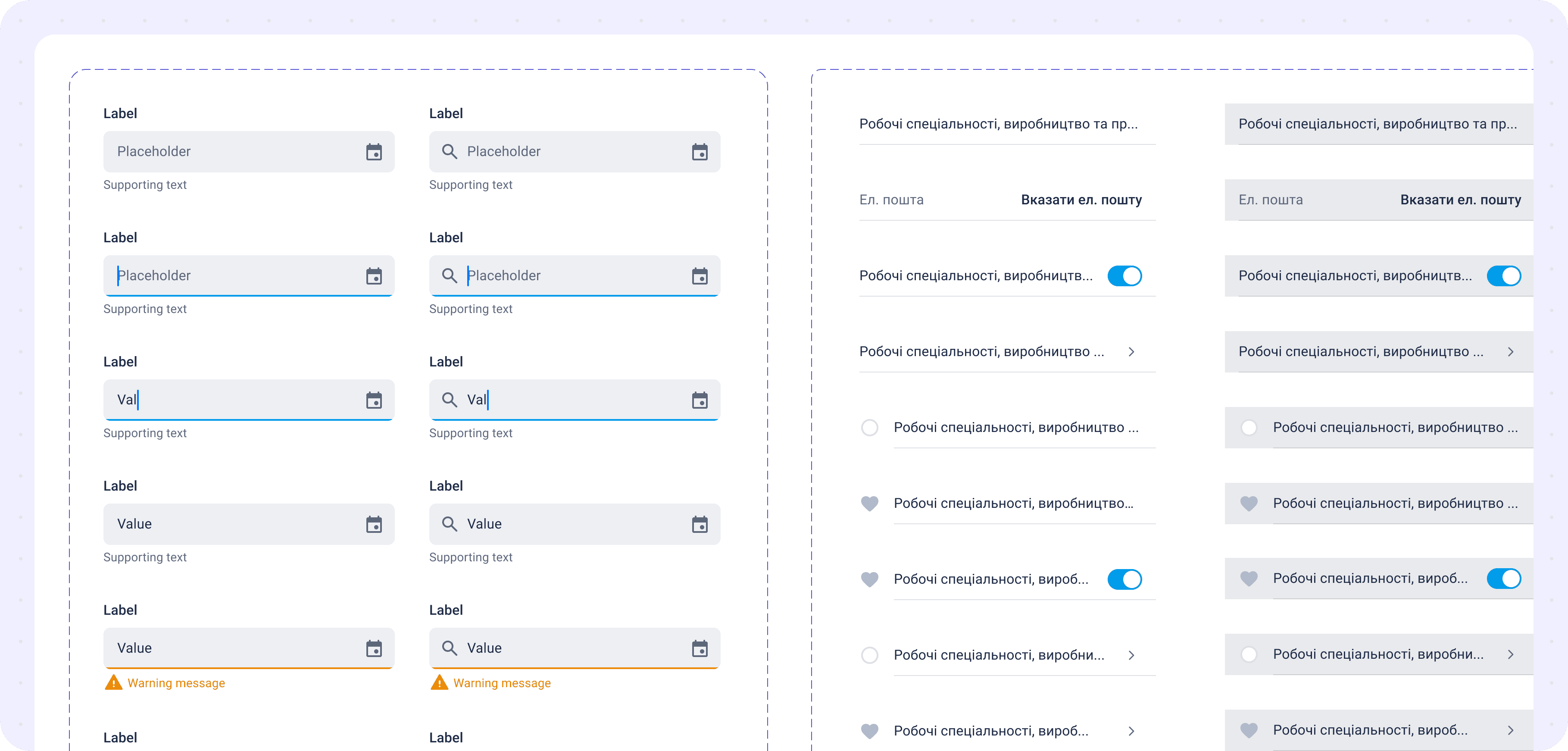Expand chevron in gray row with heart icon
Screen dimensions: 1568x751
tap(1510, 730)
